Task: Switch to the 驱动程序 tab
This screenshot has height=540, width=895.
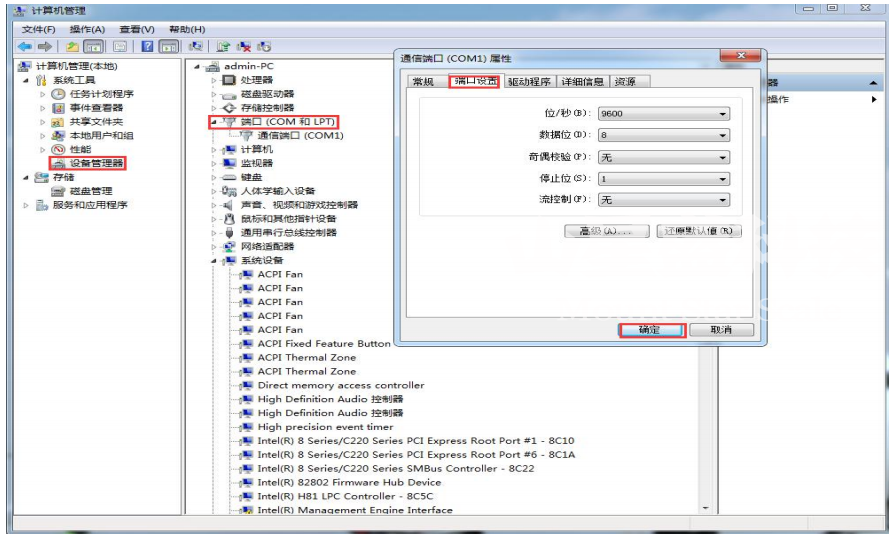Action: (528, 82)
